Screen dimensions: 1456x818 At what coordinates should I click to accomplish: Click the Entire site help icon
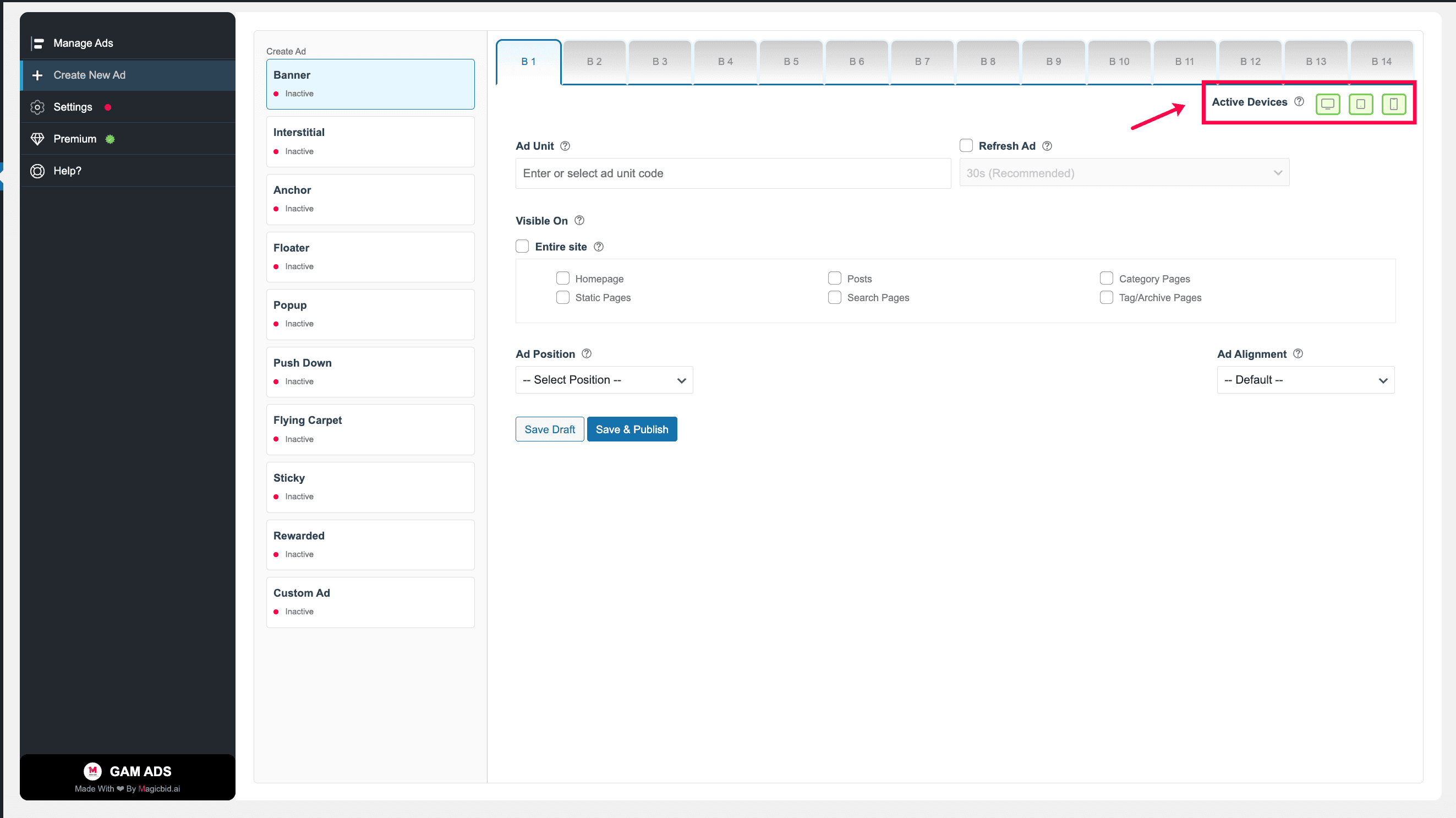pyautogui.click(x=599, y=247)
